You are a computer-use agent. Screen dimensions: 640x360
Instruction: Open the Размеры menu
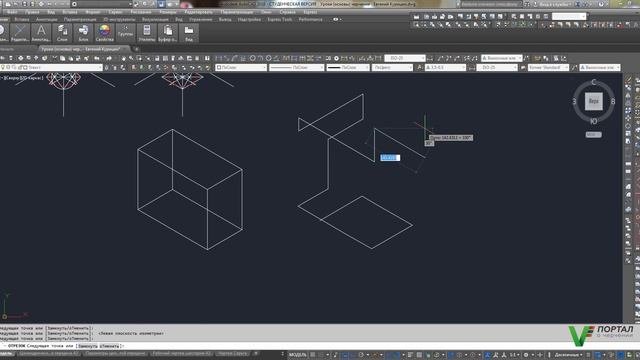point(168,12)
